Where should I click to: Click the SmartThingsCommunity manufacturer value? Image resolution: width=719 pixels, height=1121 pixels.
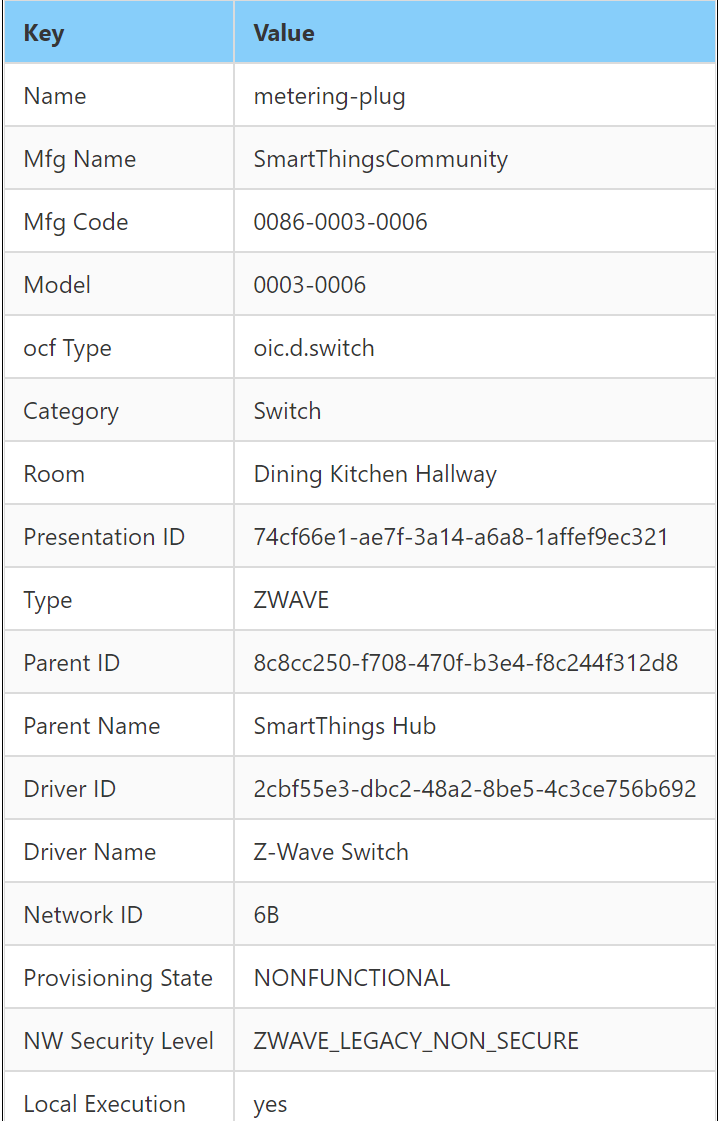(380, 159)
